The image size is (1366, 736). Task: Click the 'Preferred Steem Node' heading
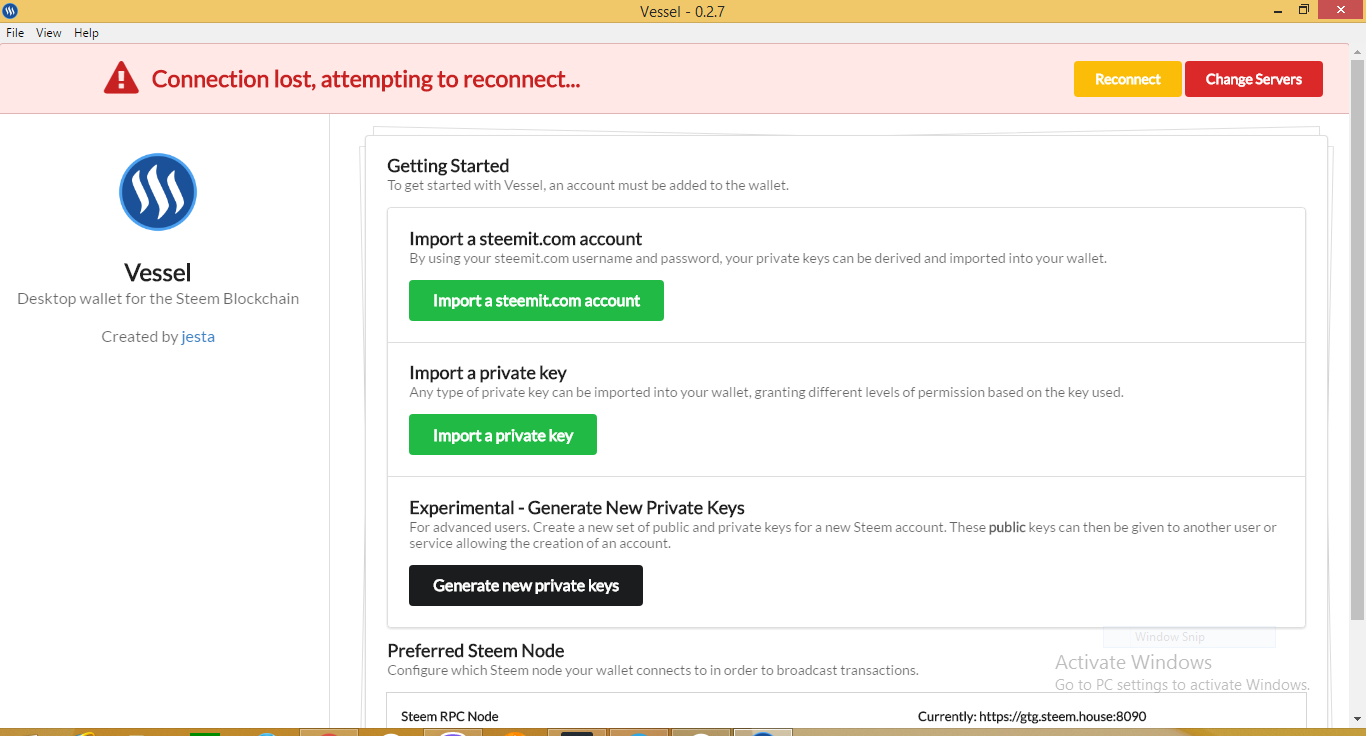(x=476, y=650)
